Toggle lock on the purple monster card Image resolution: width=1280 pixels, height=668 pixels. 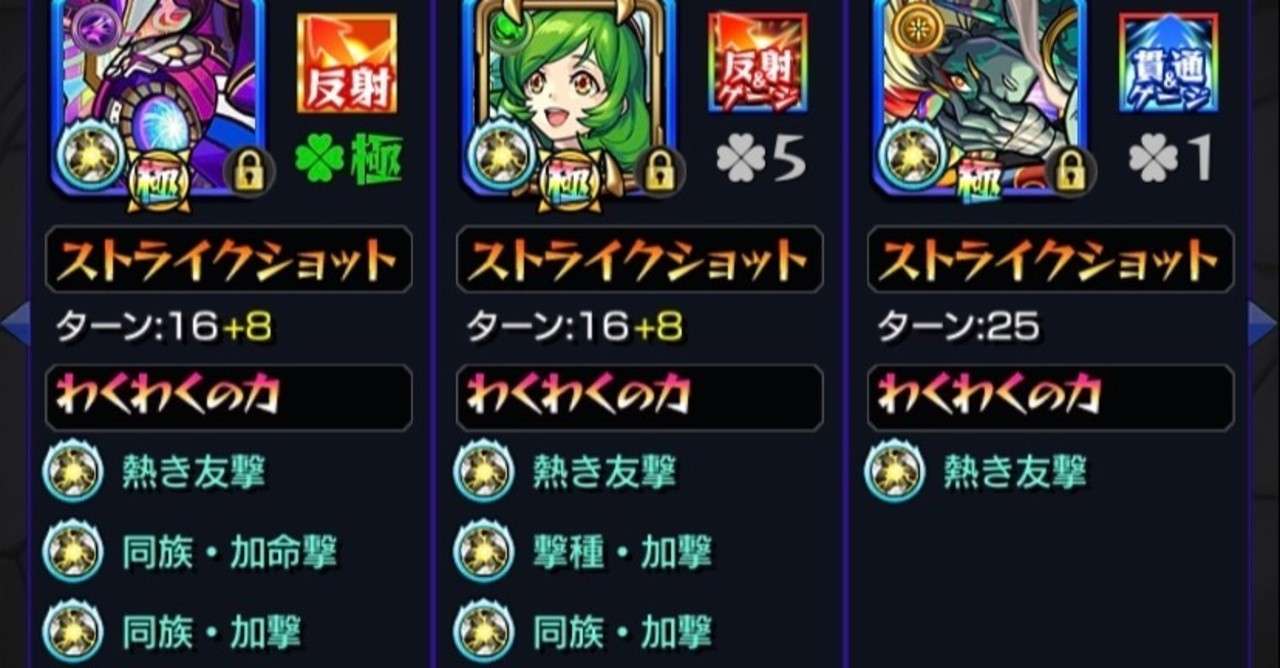tap(247, 171)
